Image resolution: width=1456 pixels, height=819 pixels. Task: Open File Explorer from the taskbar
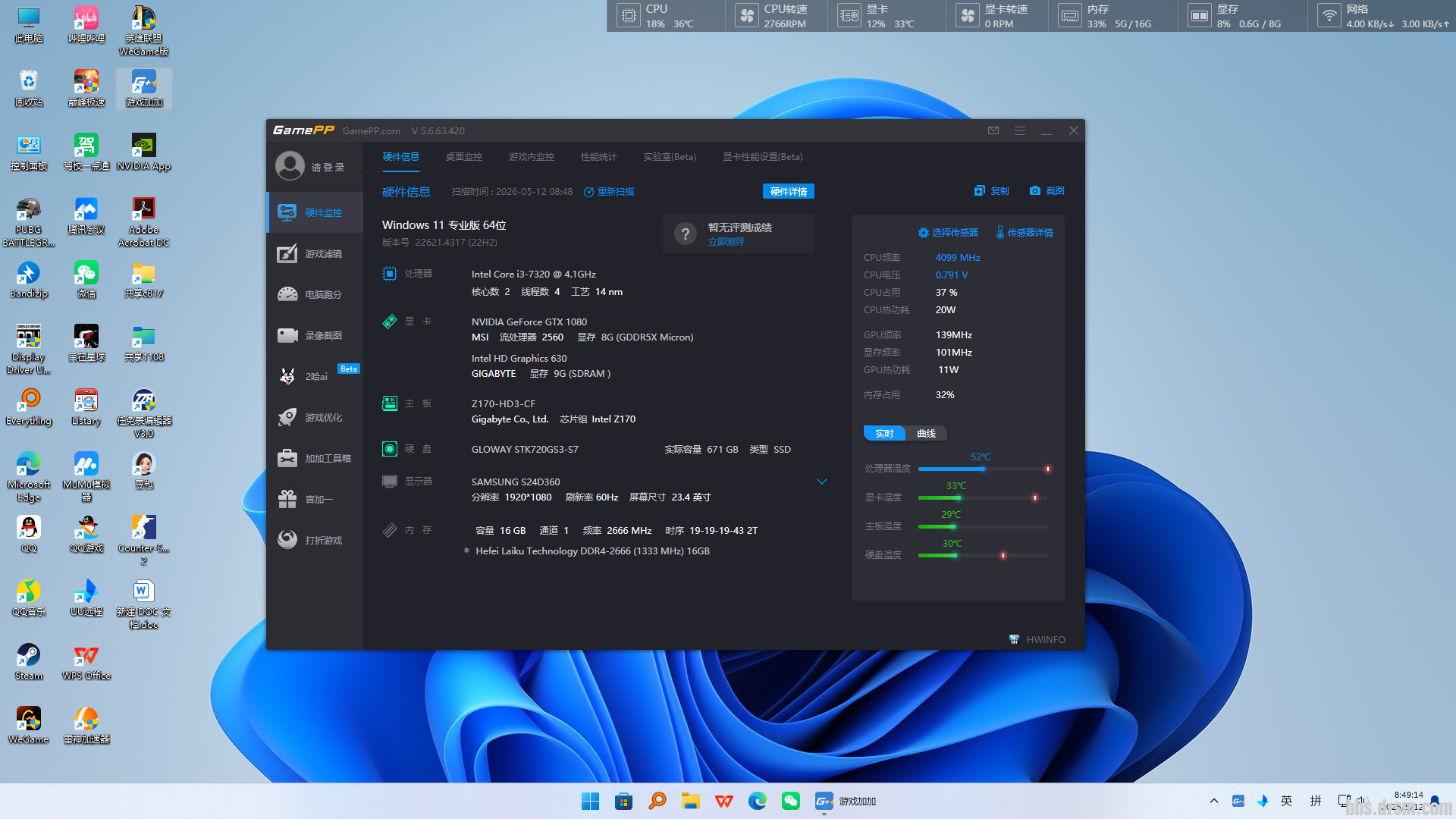pos(690,801)
